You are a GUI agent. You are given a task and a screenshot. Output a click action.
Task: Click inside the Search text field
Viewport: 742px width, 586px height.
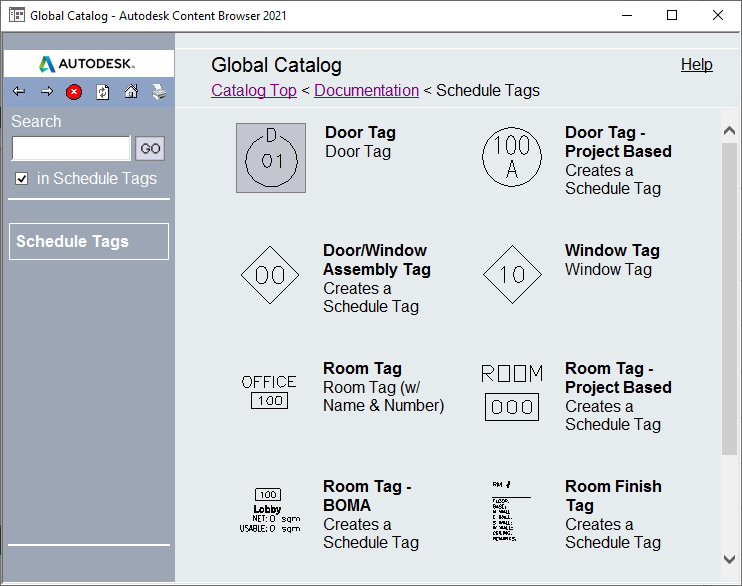(71, 149)
